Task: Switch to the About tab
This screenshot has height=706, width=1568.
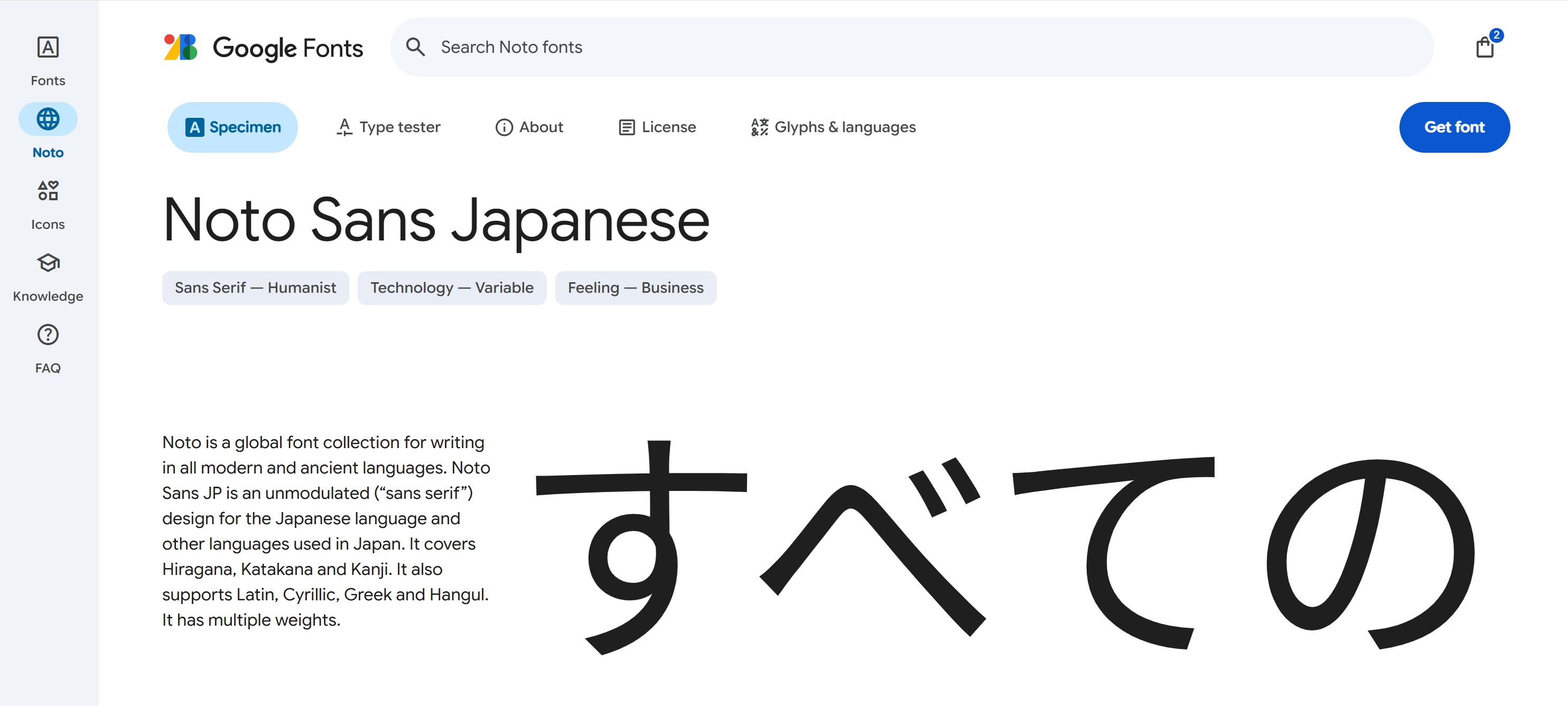Action: coord(529,127)
